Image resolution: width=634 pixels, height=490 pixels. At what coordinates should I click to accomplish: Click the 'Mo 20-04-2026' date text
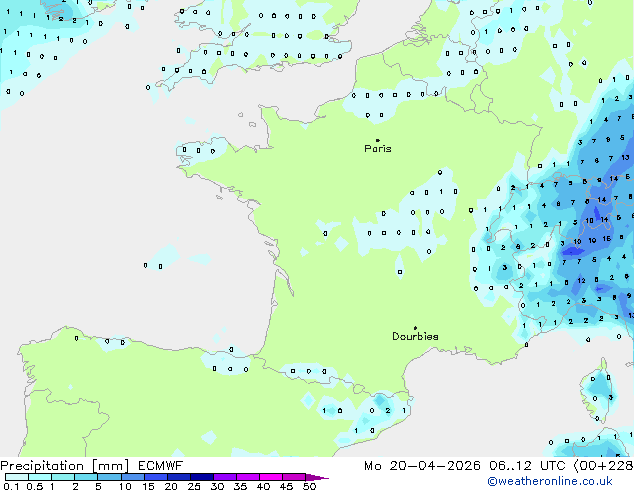[x=422, y=466]
